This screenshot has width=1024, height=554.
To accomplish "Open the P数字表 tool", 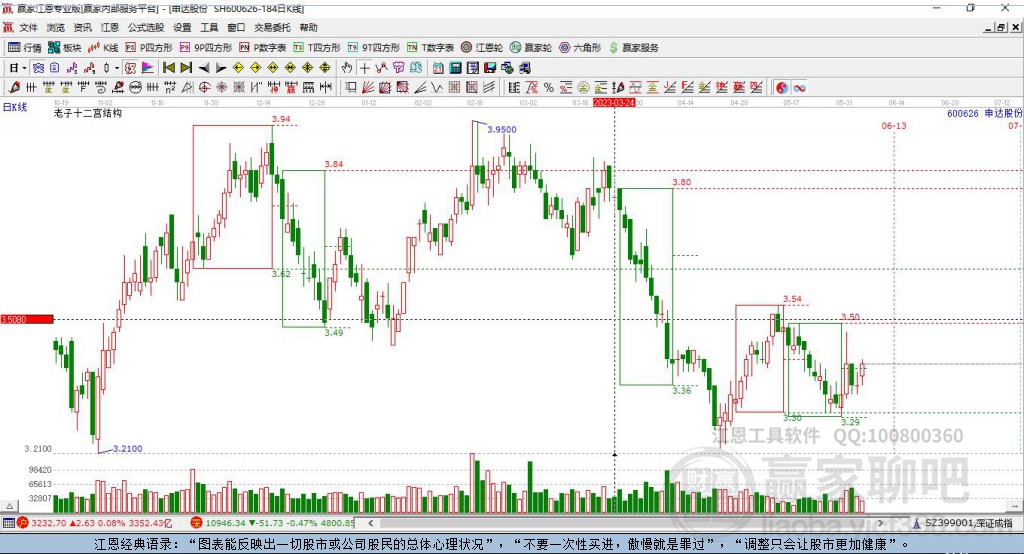I will (x=263, y=48).
